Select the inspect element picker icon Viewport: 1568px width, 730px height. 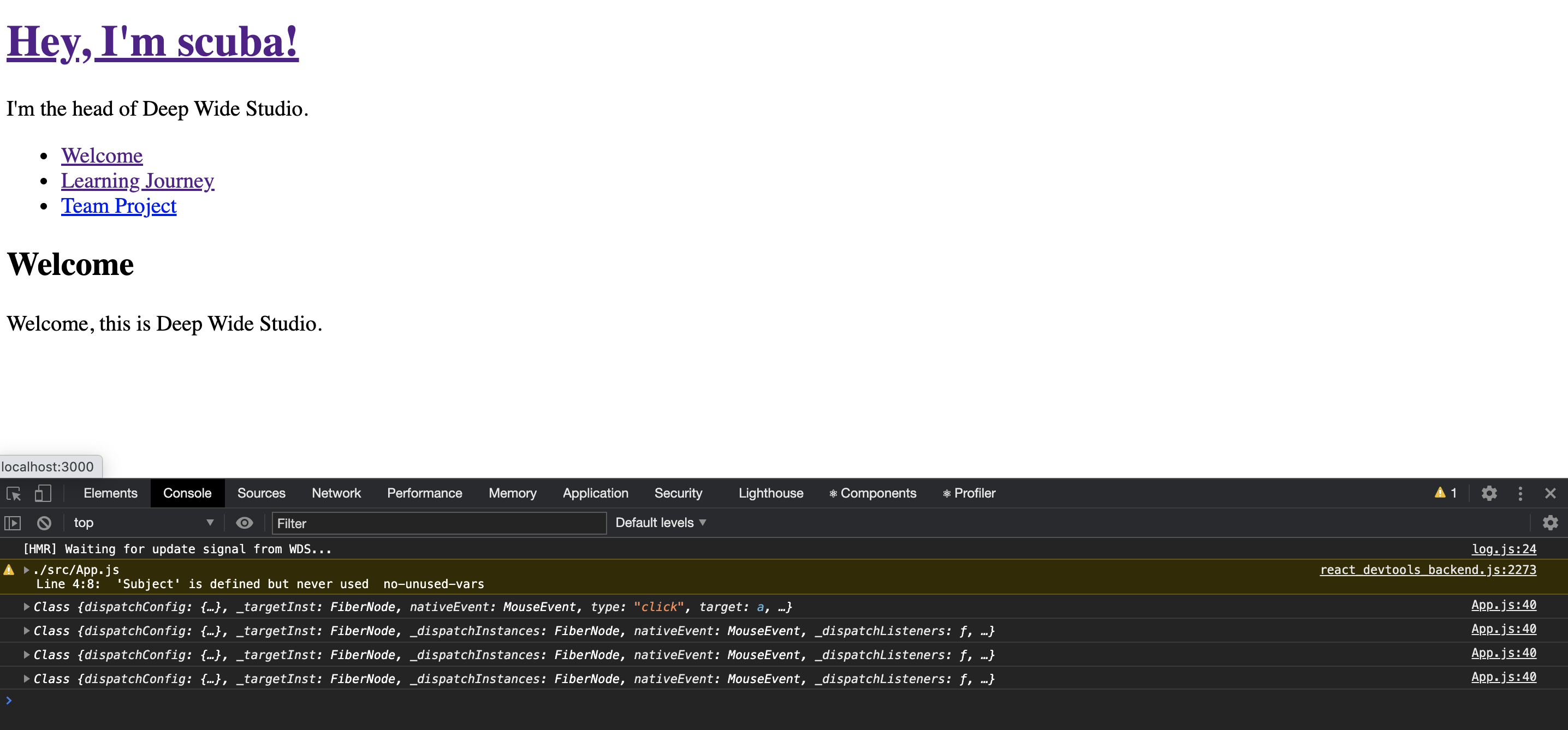(14, 493)
